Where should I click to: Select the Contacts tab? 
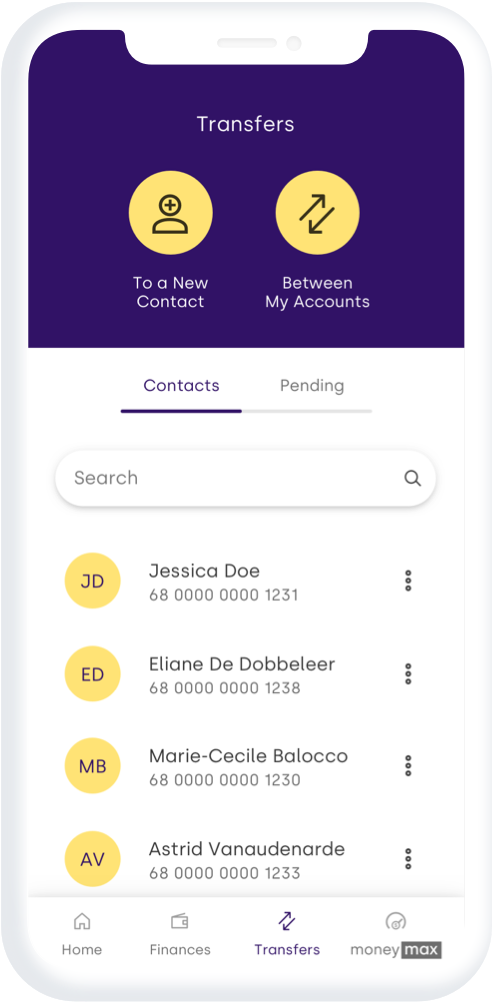181,385
